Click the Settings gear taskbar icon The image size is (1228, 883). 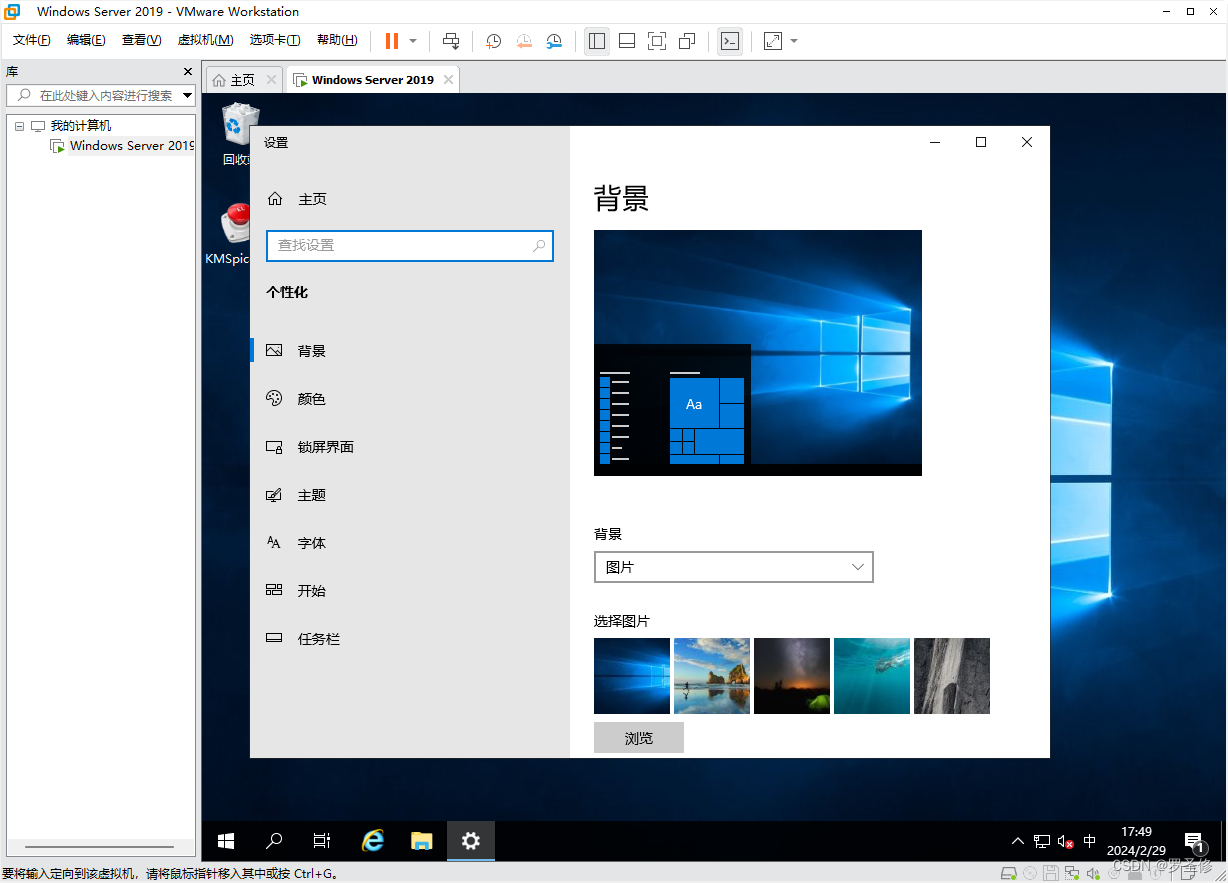coord(471,841)
